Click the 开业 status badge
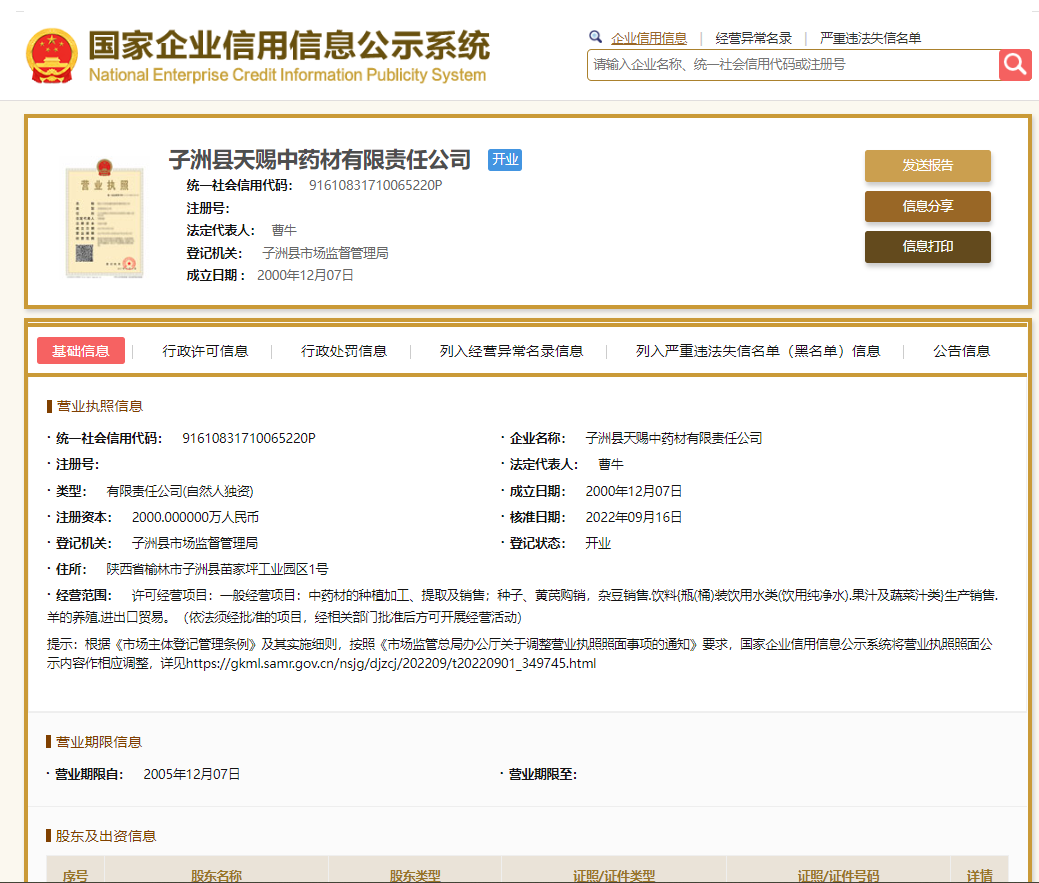The height and width of the screenshot is (883, 1039). tap(504, 160)
